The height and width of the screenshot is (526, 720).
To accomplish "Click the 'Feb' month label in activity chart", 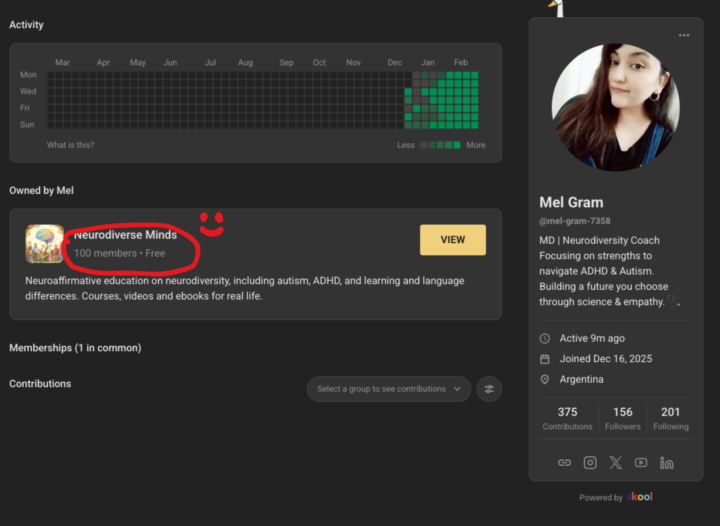I will point(461,62).
